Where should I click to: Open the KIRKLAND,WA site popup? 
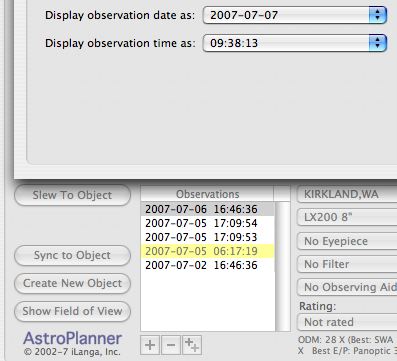coord(347,194)
